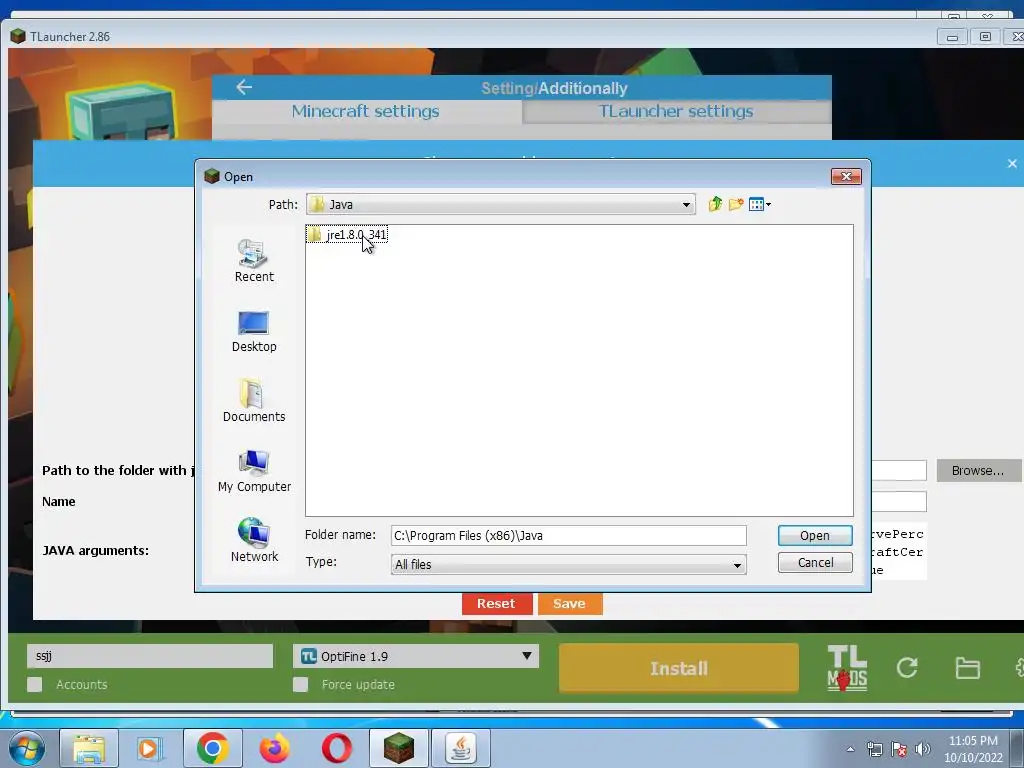Open Firefox from taskbar
Image resolution: width=1024 pixels, height=768 pixels.
[x=274, y=748]
